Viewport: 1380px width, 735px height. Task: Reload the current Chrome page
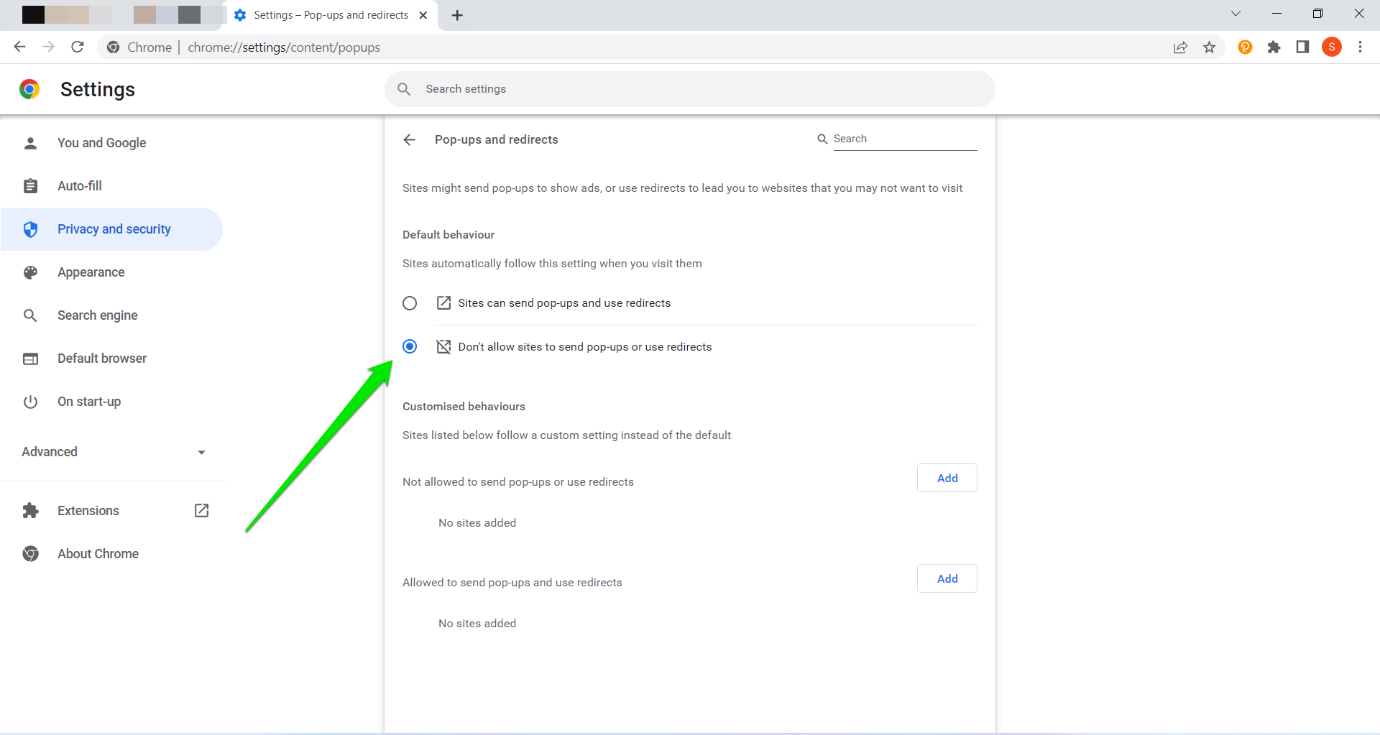(77, 47)
